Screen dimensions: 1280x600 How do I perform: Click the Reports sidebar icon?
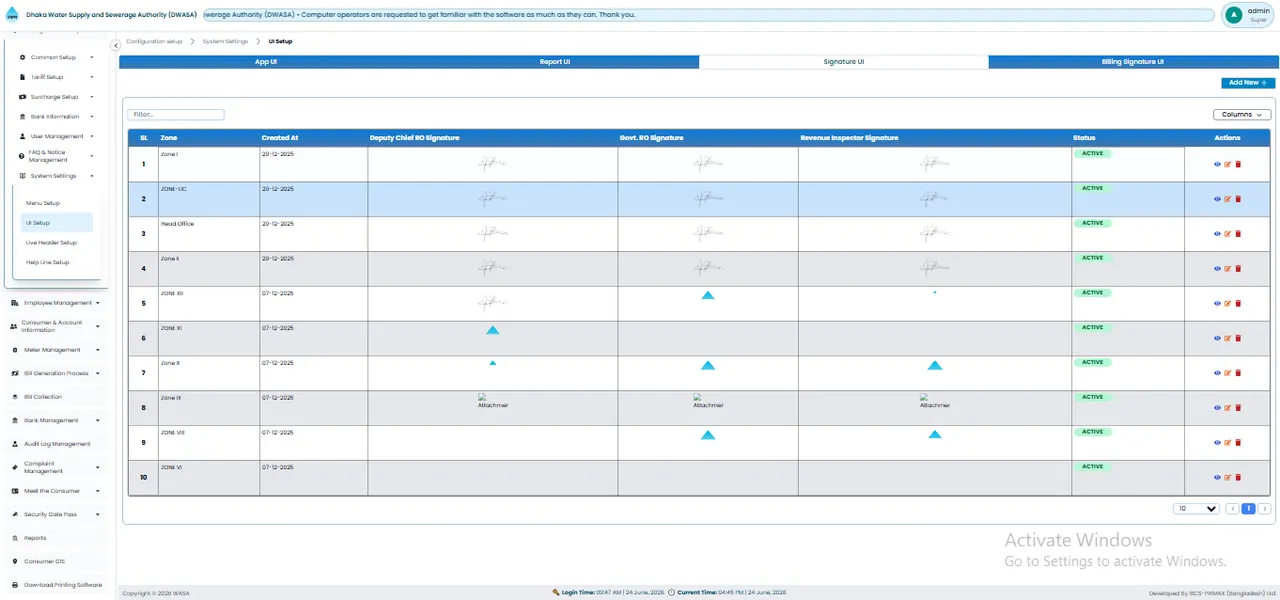(x=14, y=538)
